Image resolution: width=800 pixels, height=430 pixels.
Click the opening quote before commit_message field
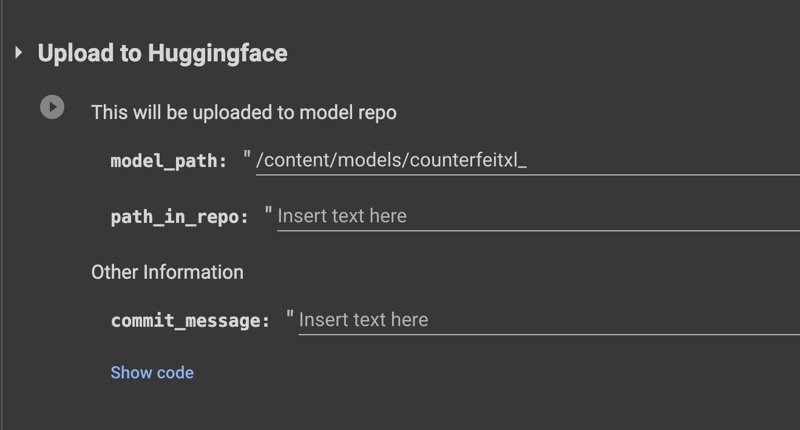[x=290, y=314]
